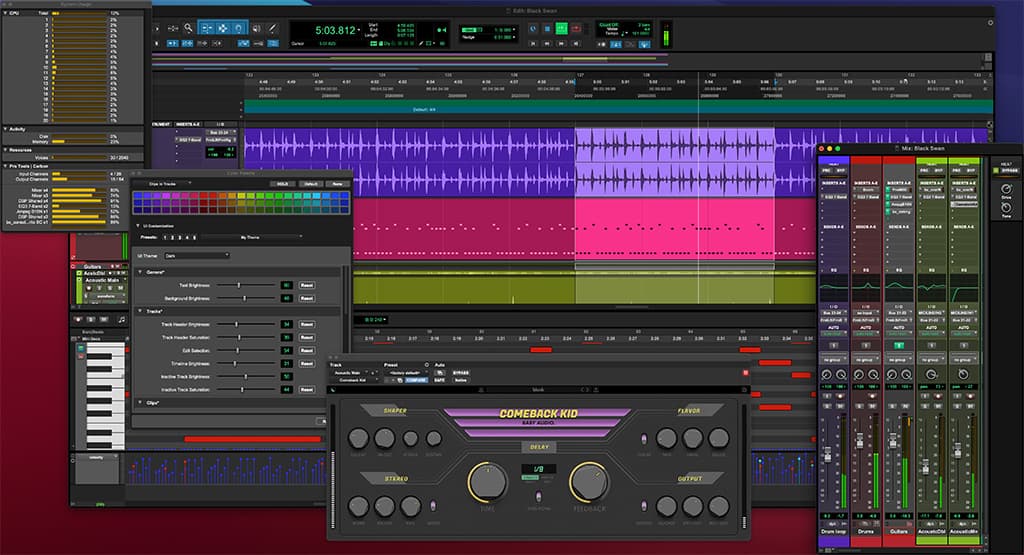1024x555 pixels.
Task: Adjust the Background Brightness slider
Action: pyautogui.click(x=246, y=298)
